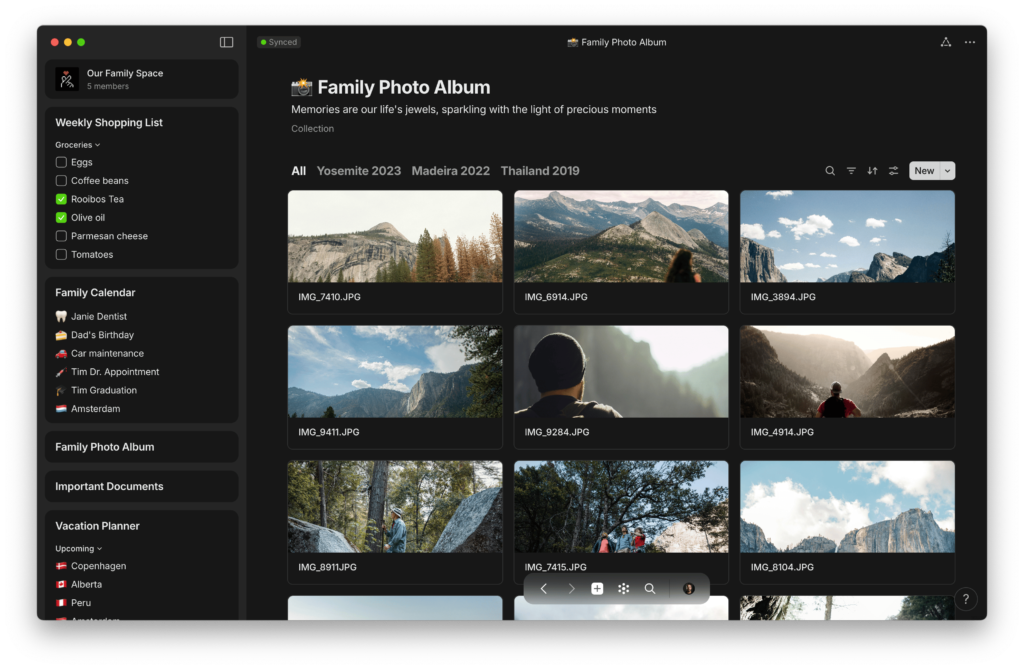Image resolution: width=1024 pixels, height=669 pixels.
Task: Check the Eggs checkbox
Action: tap(61, 162)
